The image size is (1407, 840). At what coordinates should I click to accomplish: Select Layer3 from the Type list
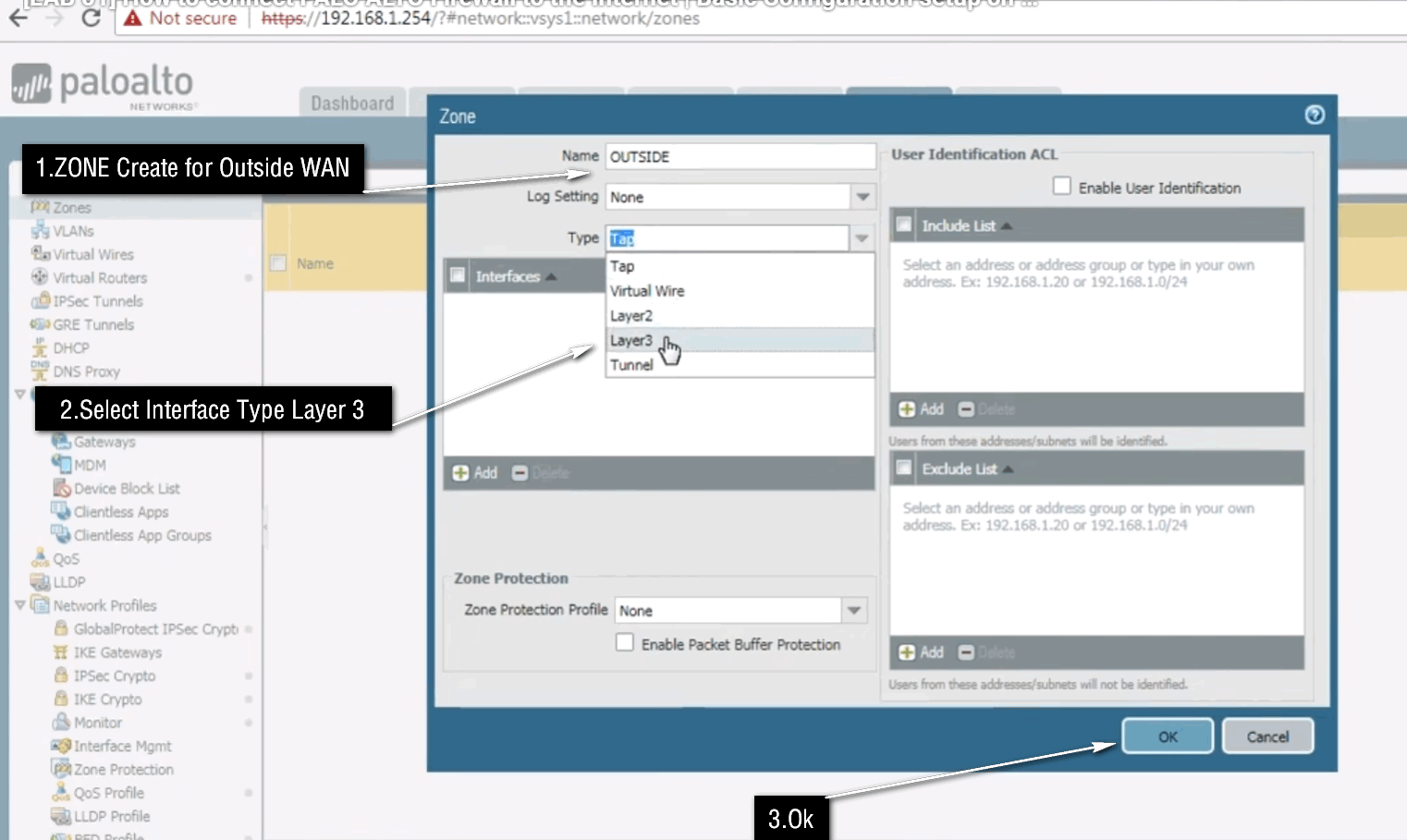[740, 340]
